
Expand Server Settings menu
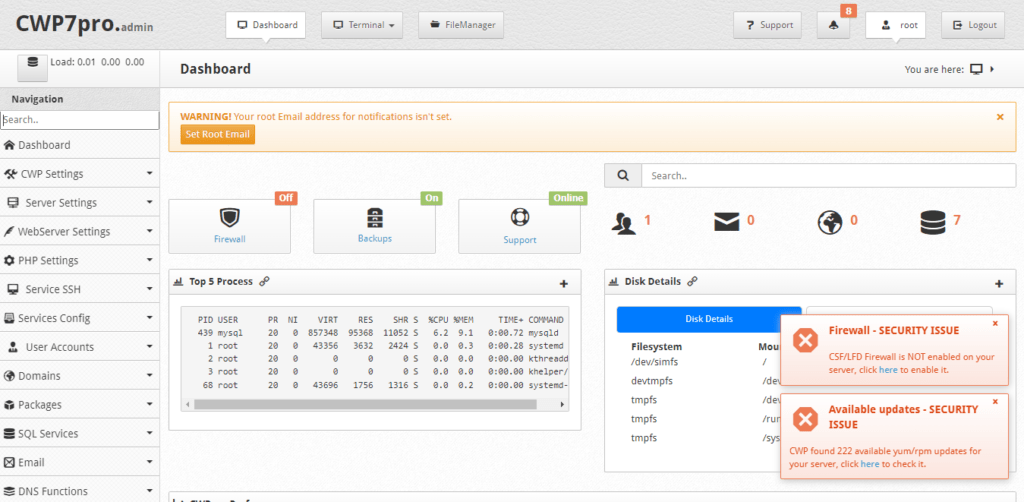pos(80,202)
